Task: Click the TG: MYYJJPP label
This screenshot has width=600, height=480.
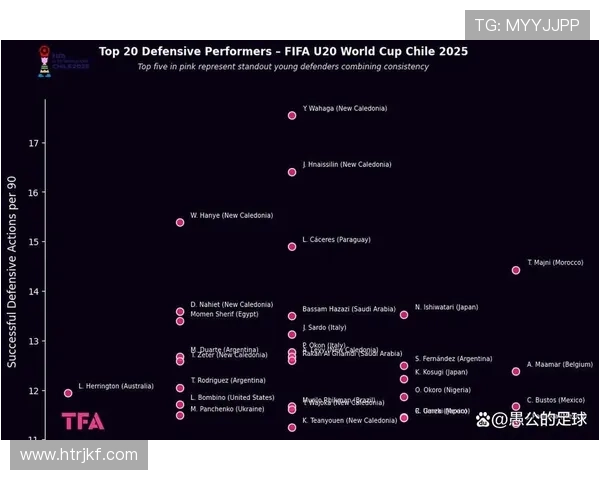Action: click(526, 25)
